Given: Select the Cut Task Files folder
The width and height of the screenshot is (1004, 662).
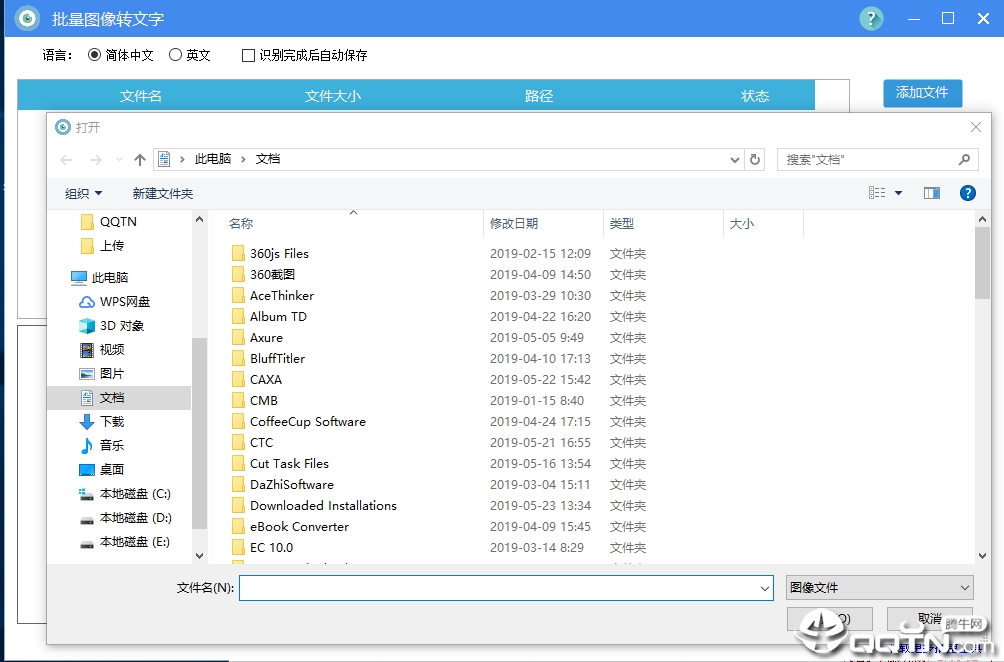Looking at the screenshot, I should tap(289, 464).
